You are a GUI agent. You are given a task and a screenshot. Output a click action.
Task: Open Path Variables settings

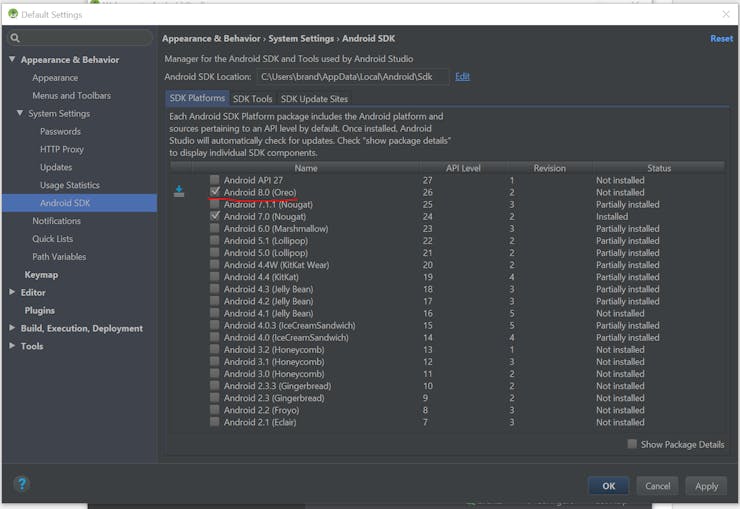click(x=59, y=257)
